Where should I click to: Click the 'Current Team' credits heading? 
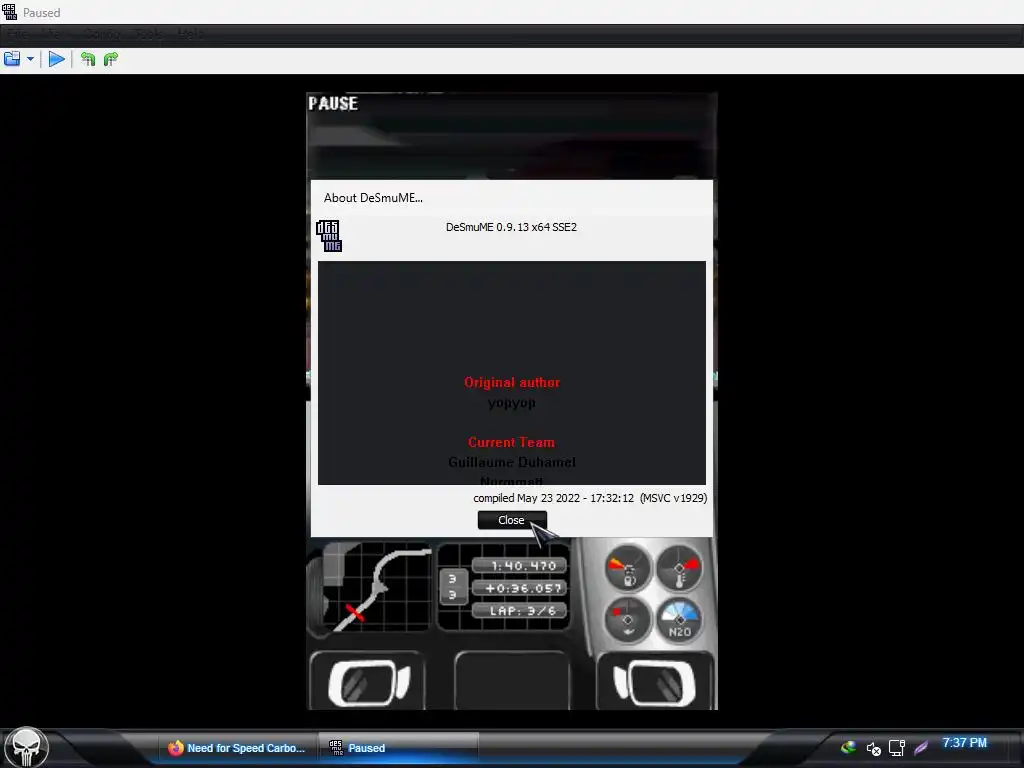click(511, 443)
